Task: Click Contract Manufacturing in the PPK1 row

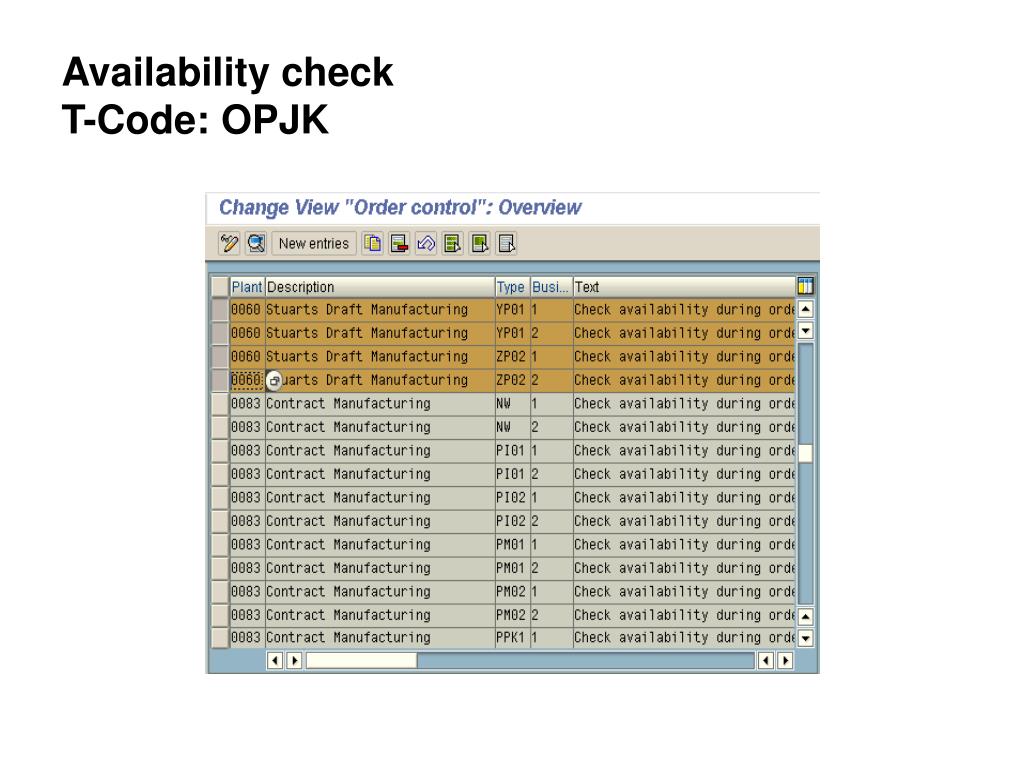Action: (x=380, y=637)
